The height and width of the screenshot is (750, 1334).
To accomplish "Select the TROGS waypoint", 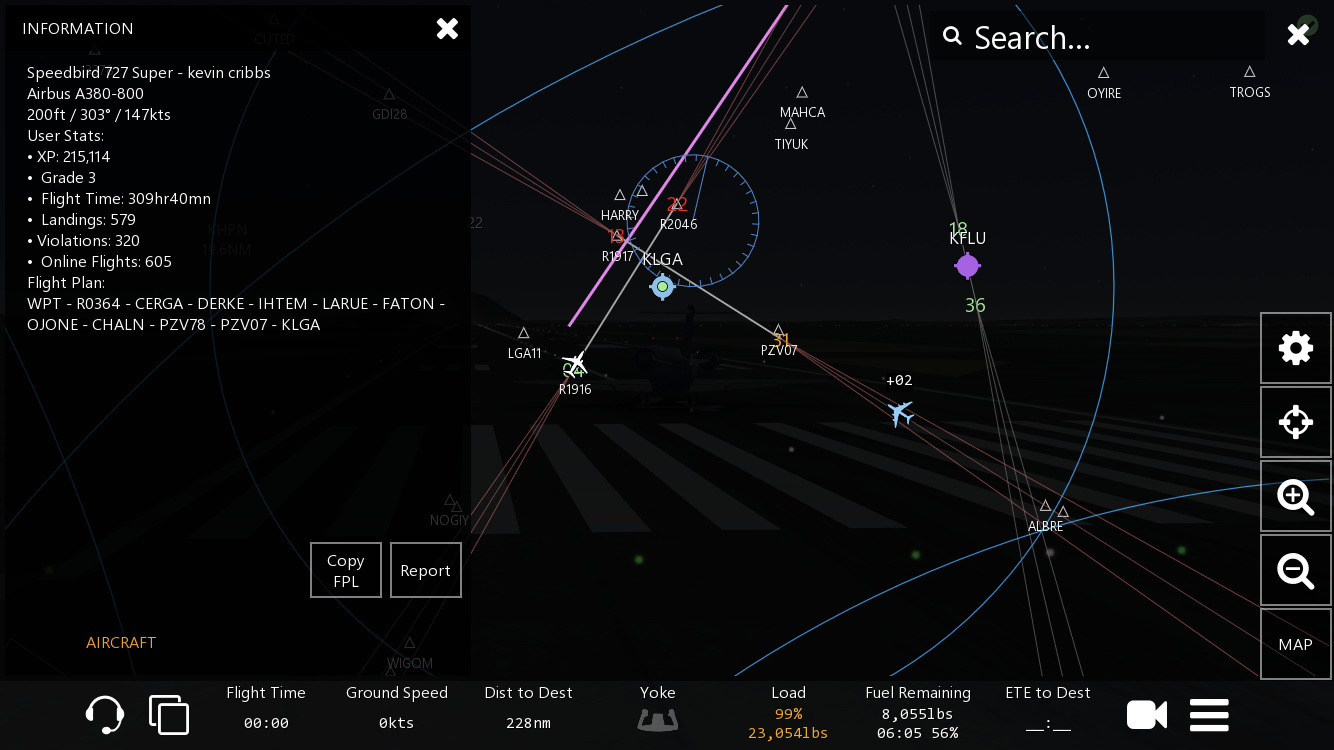I will (x=1249, y=72).
